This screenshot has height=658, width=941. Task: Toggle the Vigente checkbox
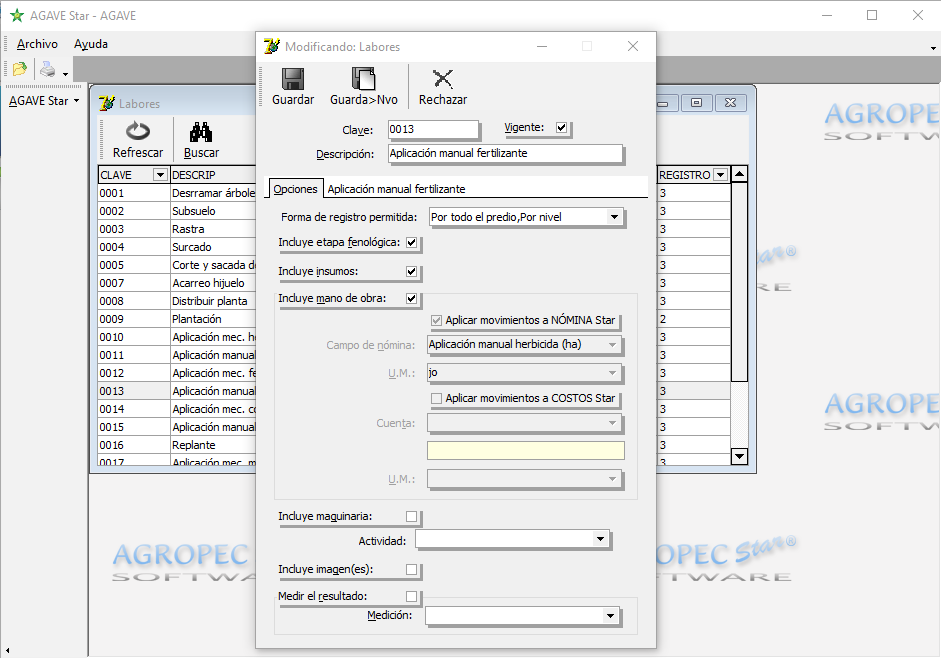pyautogui.click(x=561, y=128)
